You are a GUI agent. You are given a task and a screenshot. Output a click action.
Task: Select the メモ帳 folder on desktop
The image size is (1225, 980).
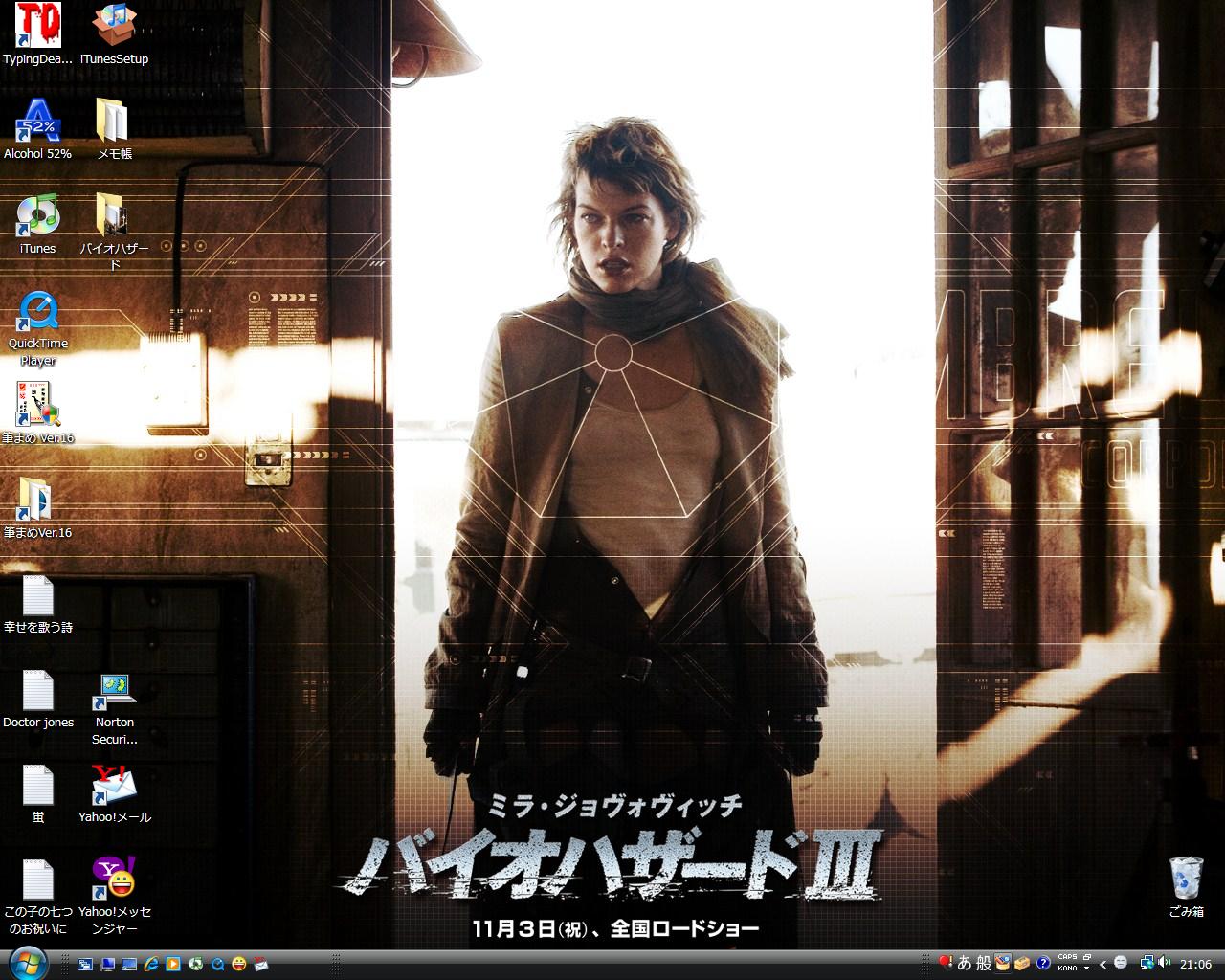[x=114, y=128]
